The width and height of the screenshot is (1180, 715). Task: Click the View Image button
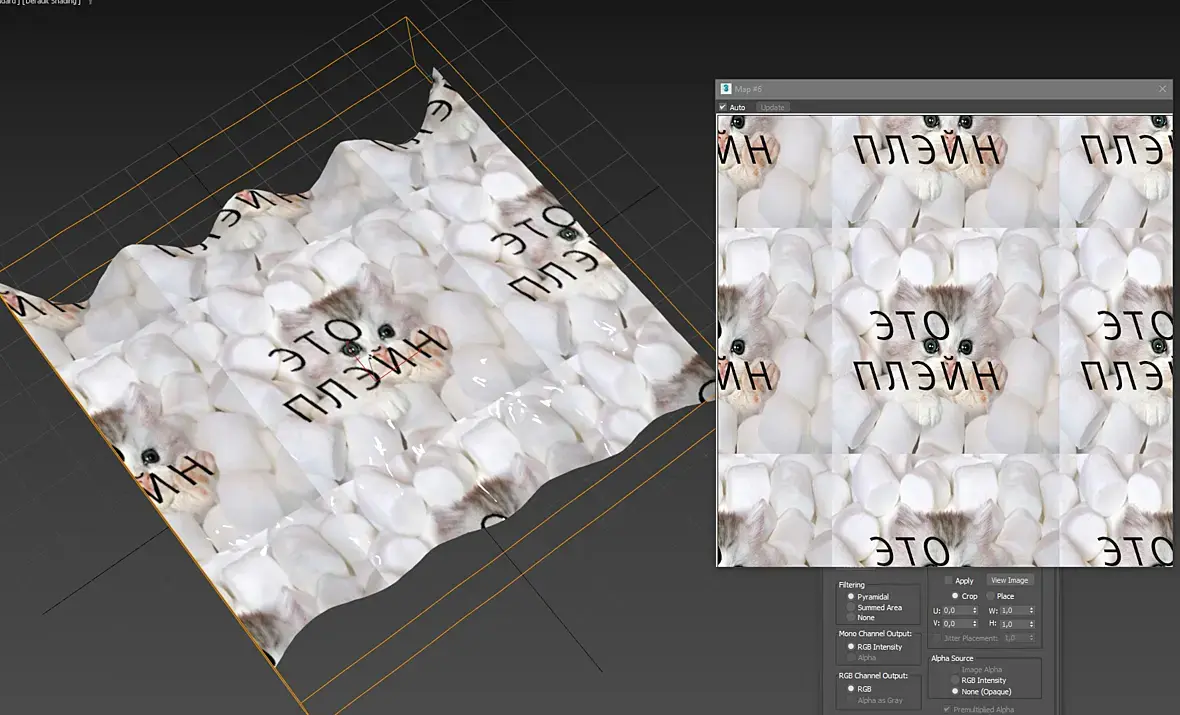click(x=1009, y=580)
